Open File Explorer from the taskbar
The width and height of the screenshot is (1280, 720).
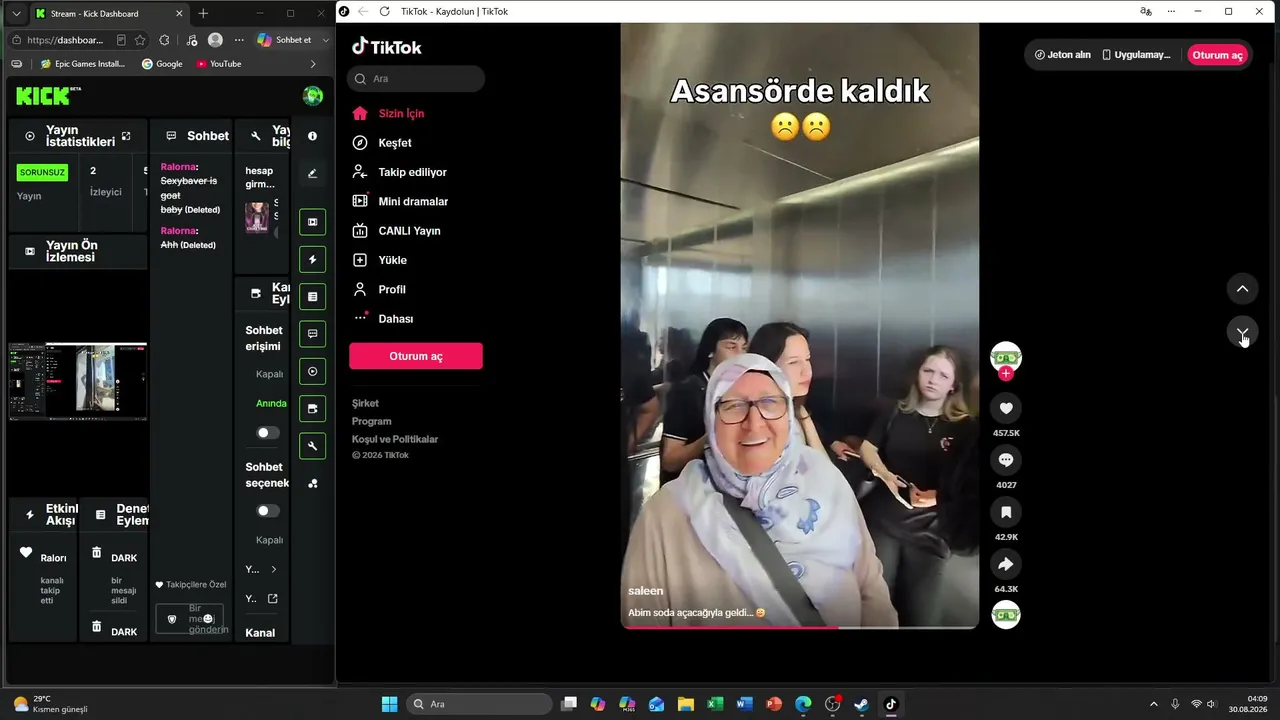686,704
